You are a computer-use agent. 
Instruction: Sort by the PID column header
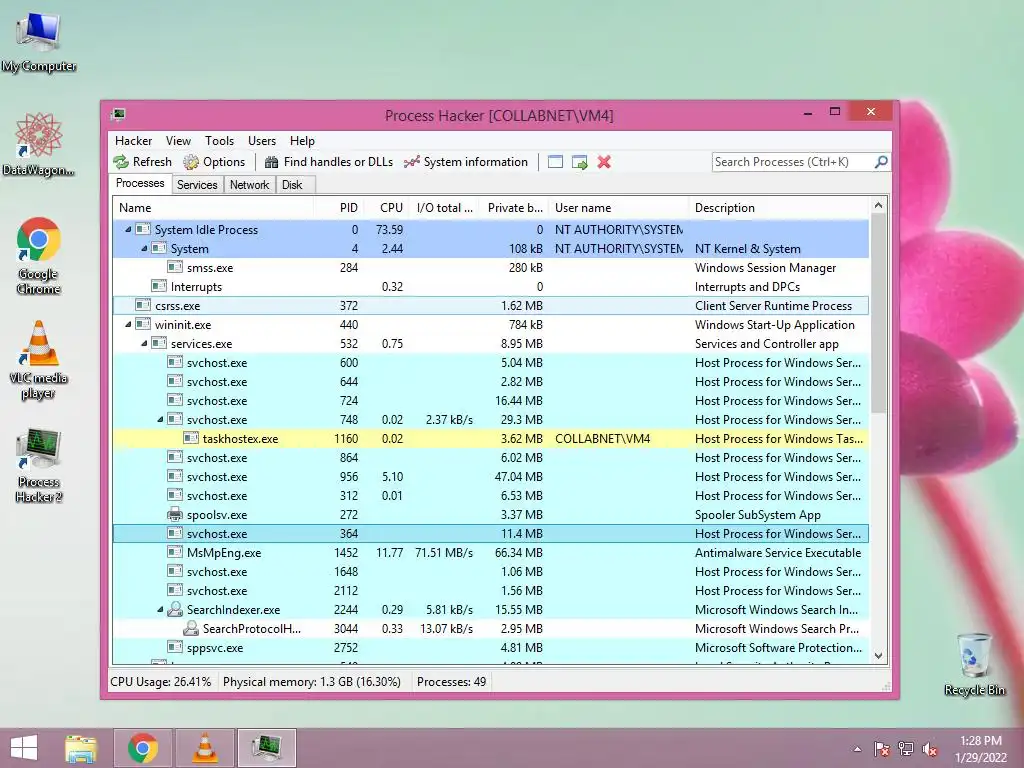(339, 208)
